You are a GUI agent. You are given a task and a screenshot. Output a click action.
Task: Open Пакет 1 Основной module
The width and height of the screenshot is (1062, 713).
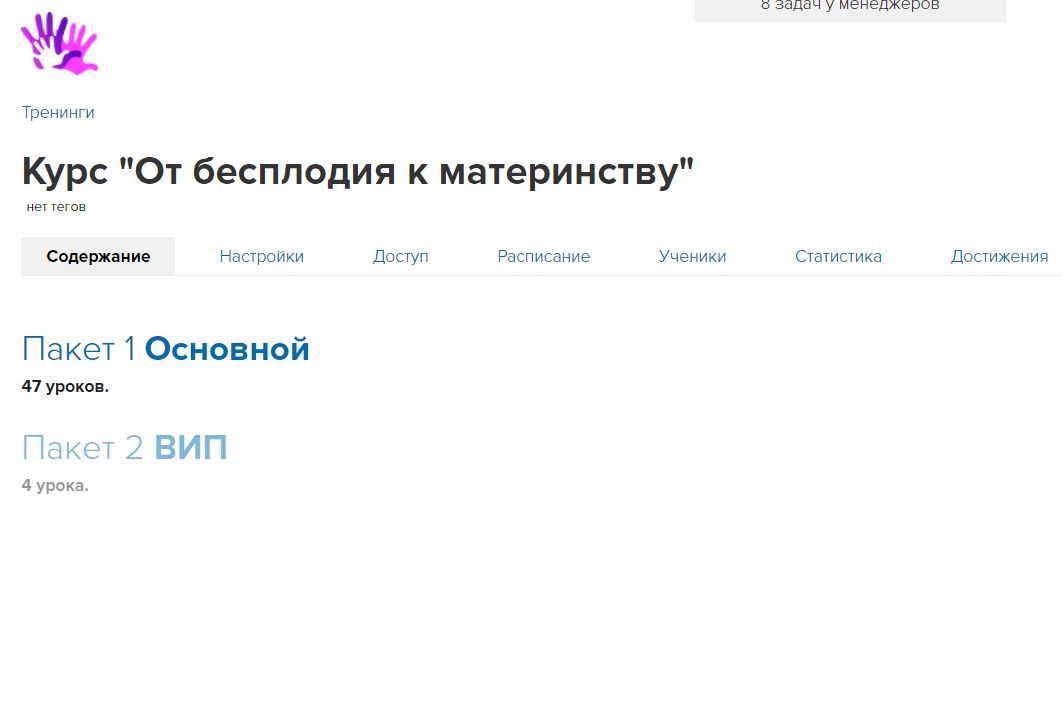click(x=166, y=349)
